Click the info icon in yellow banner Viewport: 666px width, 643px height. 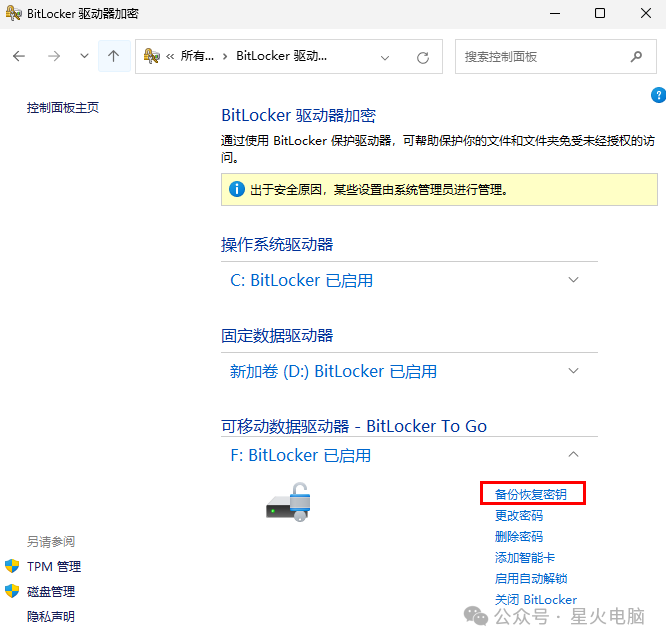pyautogui.click(x=237, y=189)
